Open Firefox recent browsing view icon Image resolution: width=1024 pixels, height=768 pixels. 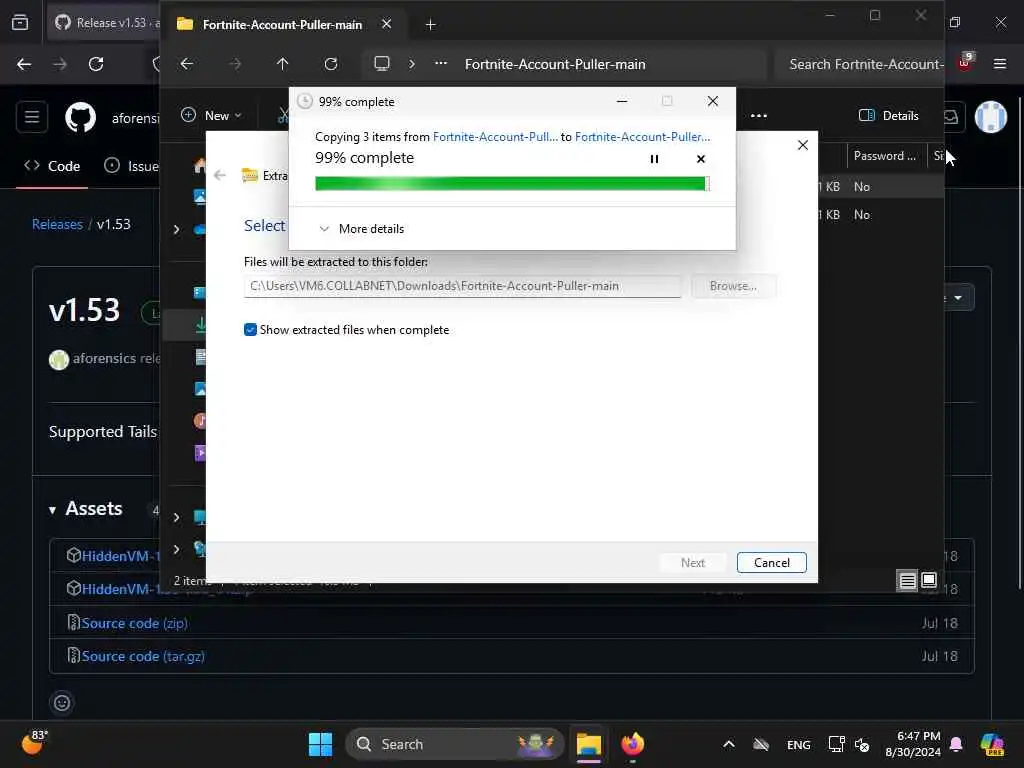point(20,23)
